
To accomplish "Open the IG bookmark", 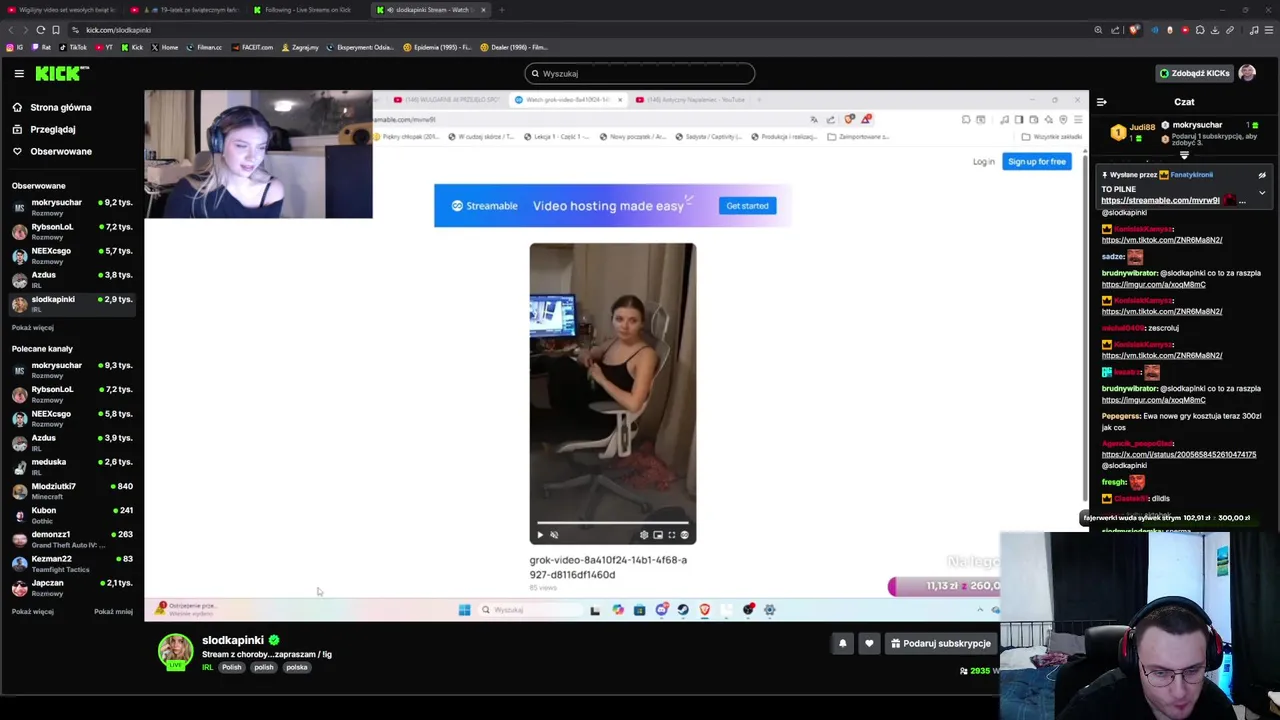I will coord(16,47).
